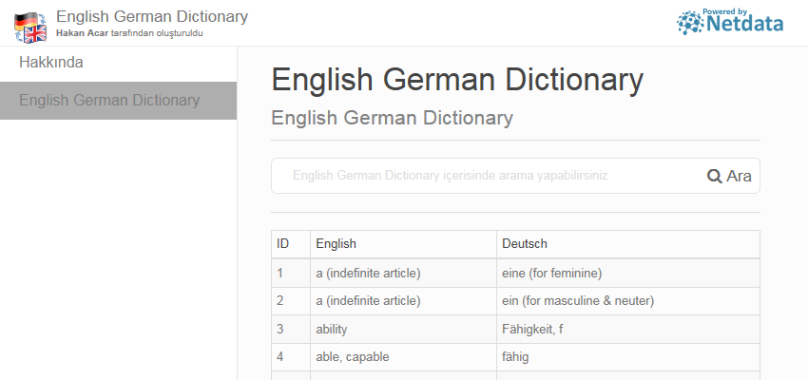This screenshot has width=808, height=380.
Task: Click the a (indefinite article) cell in row 1
Action: click(x=403, y=273)
